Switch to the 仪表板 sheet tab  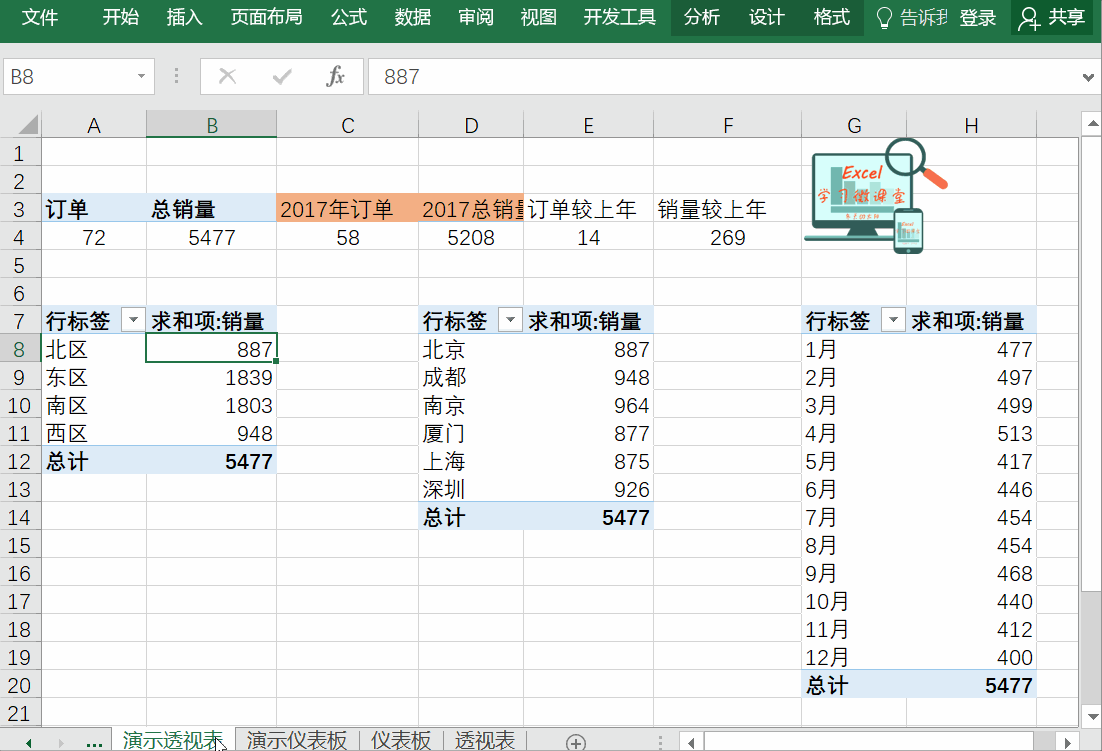[400, 740]
